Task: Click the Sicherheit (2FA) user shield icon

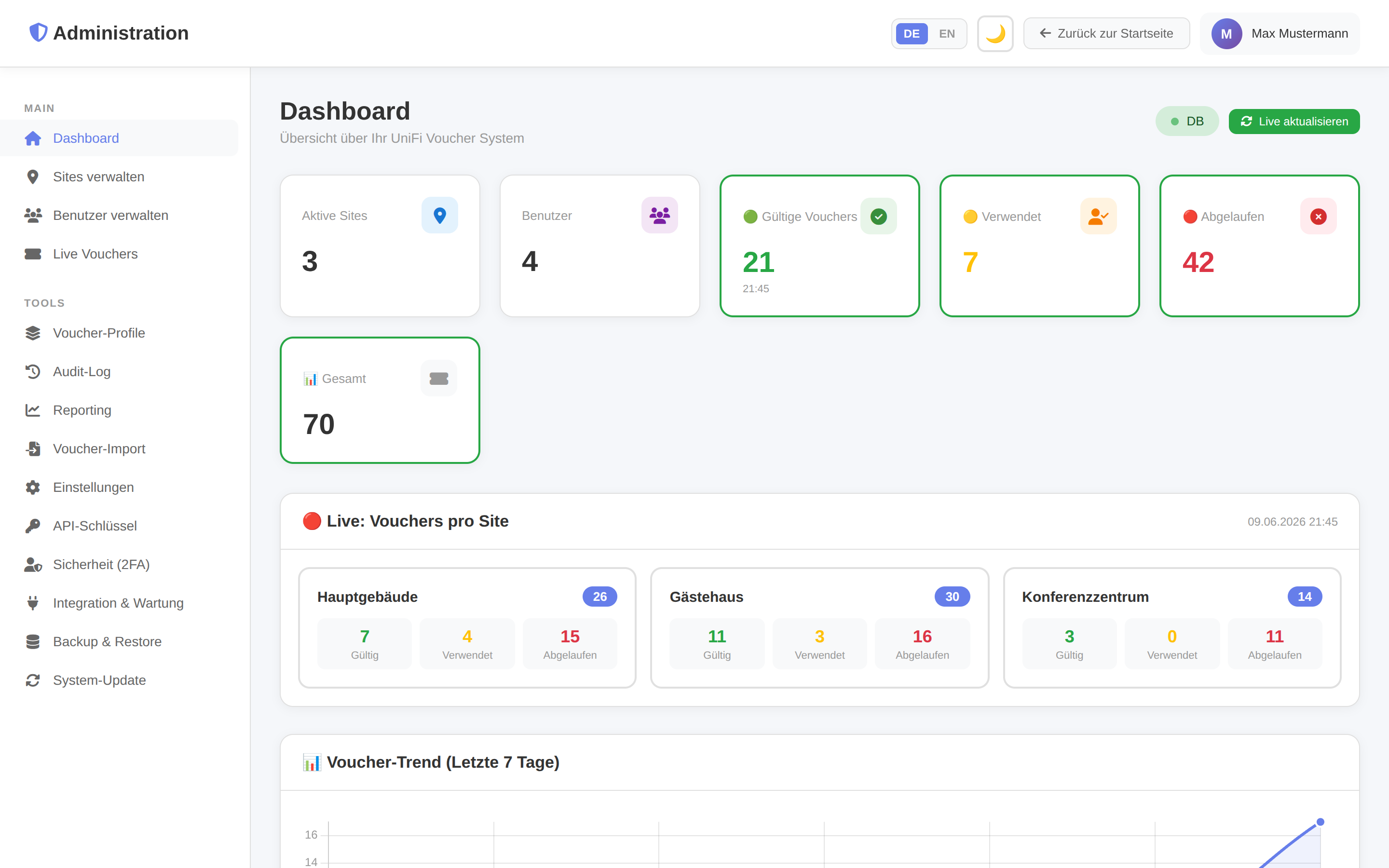Action: (x=33, y=564)
